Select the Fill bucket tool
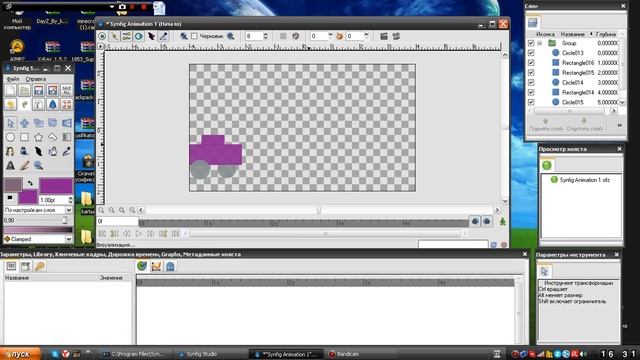The height and width of the screenshot is (360, 640). (x=53, y=151)
